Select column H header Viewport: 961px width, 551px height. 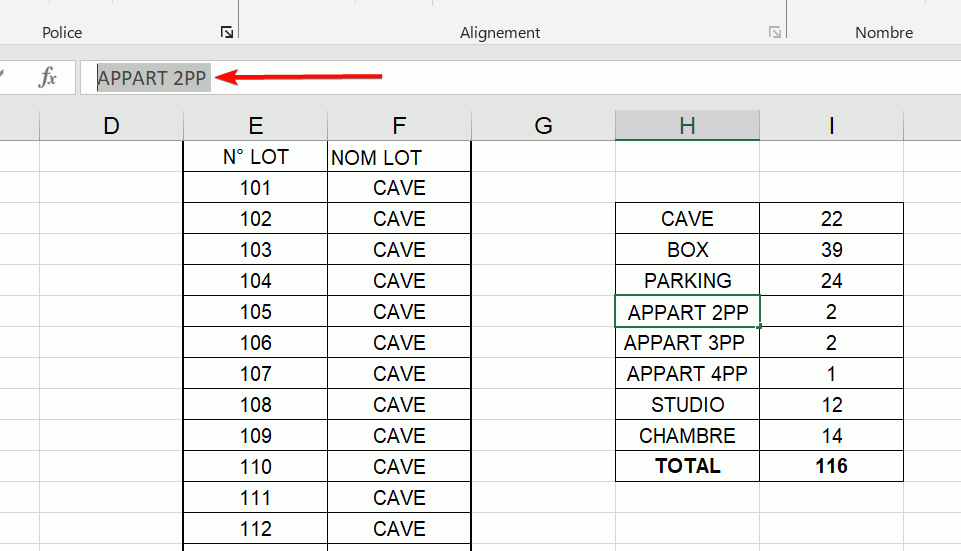pyautogui.click(x=687, y=125)
